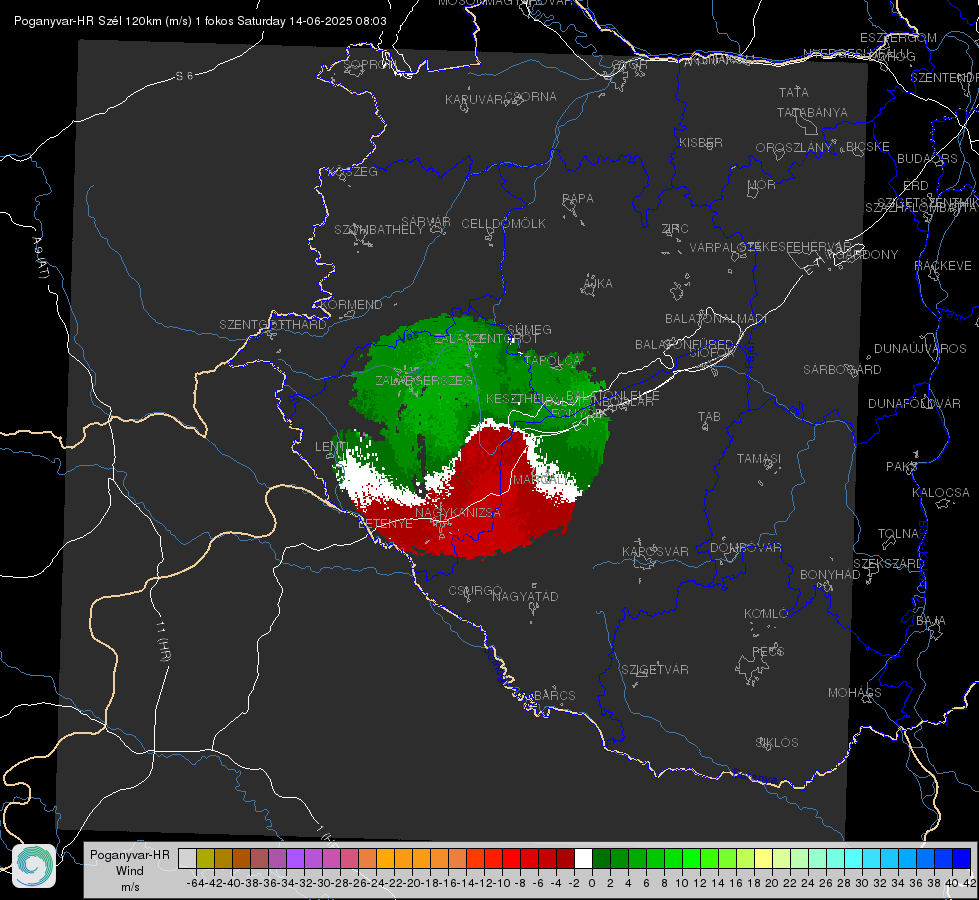This screenshot has height=900, width=979.
Task: Click the LENTI city label
Action: [332, 447]
